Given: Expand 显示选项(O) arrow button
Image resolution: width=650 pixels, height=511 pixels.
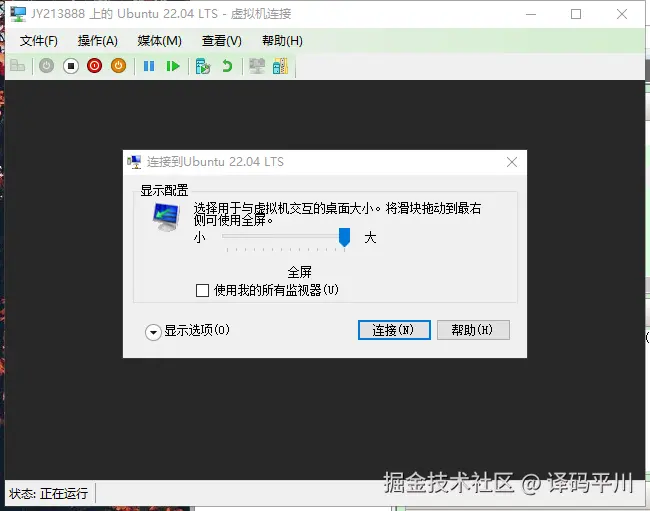Looking at the screenshot, I should point(153,332).
